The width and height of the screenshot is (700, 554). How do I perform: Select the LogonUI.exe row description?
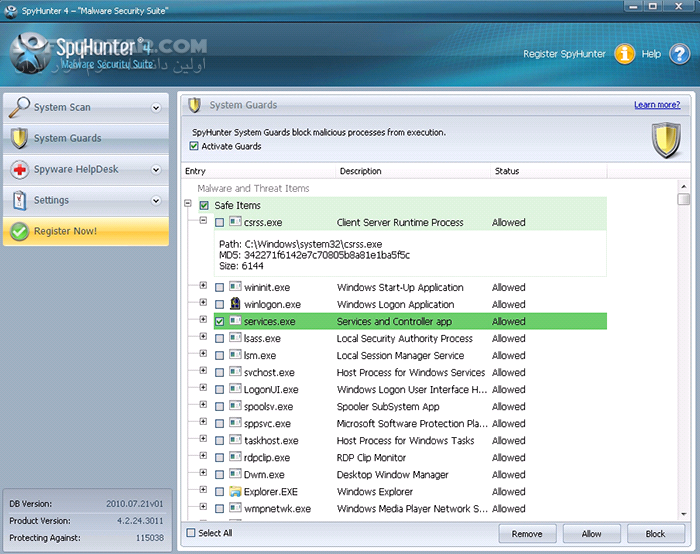[412, 390]
